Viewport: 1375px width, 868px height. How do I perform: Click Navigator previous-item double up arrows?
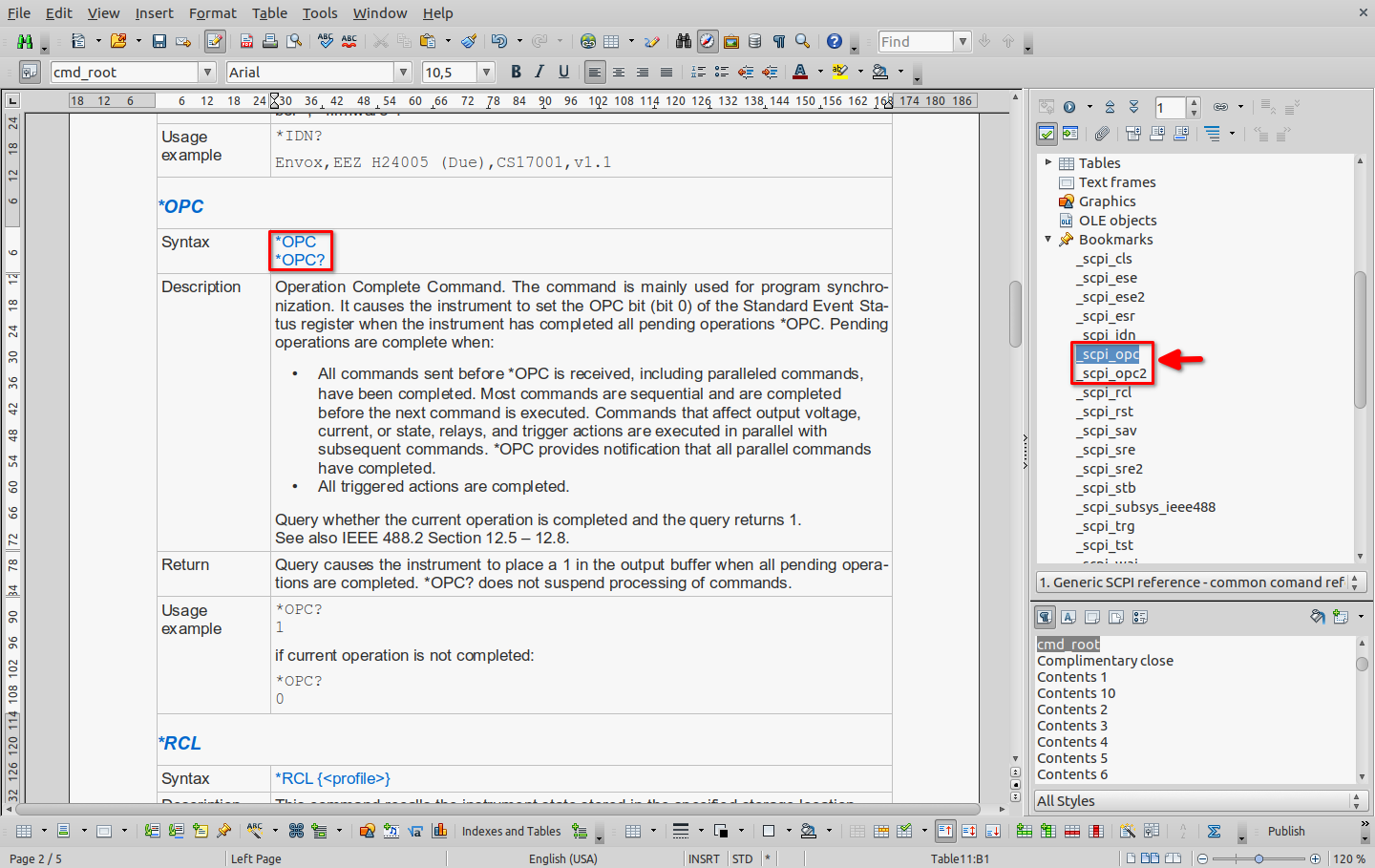(1110, 107)
